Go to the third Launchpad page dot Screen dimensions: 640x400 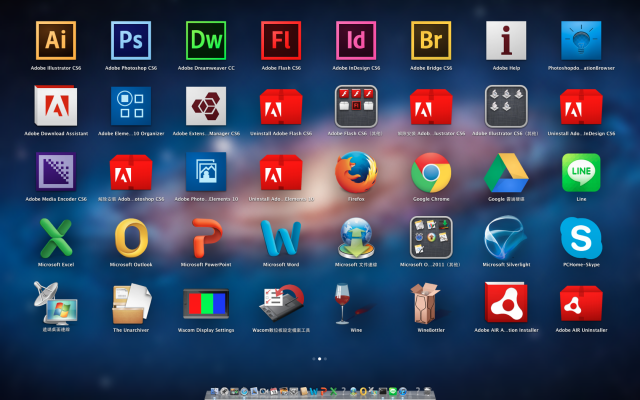(x=325, y=359)
